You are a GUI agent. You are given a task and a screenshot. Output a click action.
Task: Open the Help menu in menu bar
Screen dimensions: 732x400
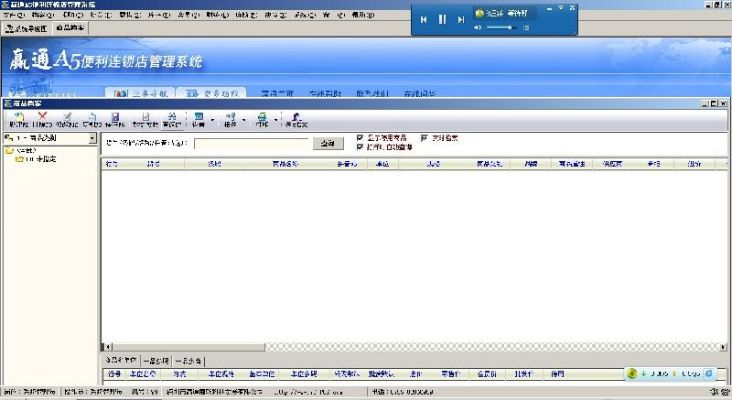point(363,15)
